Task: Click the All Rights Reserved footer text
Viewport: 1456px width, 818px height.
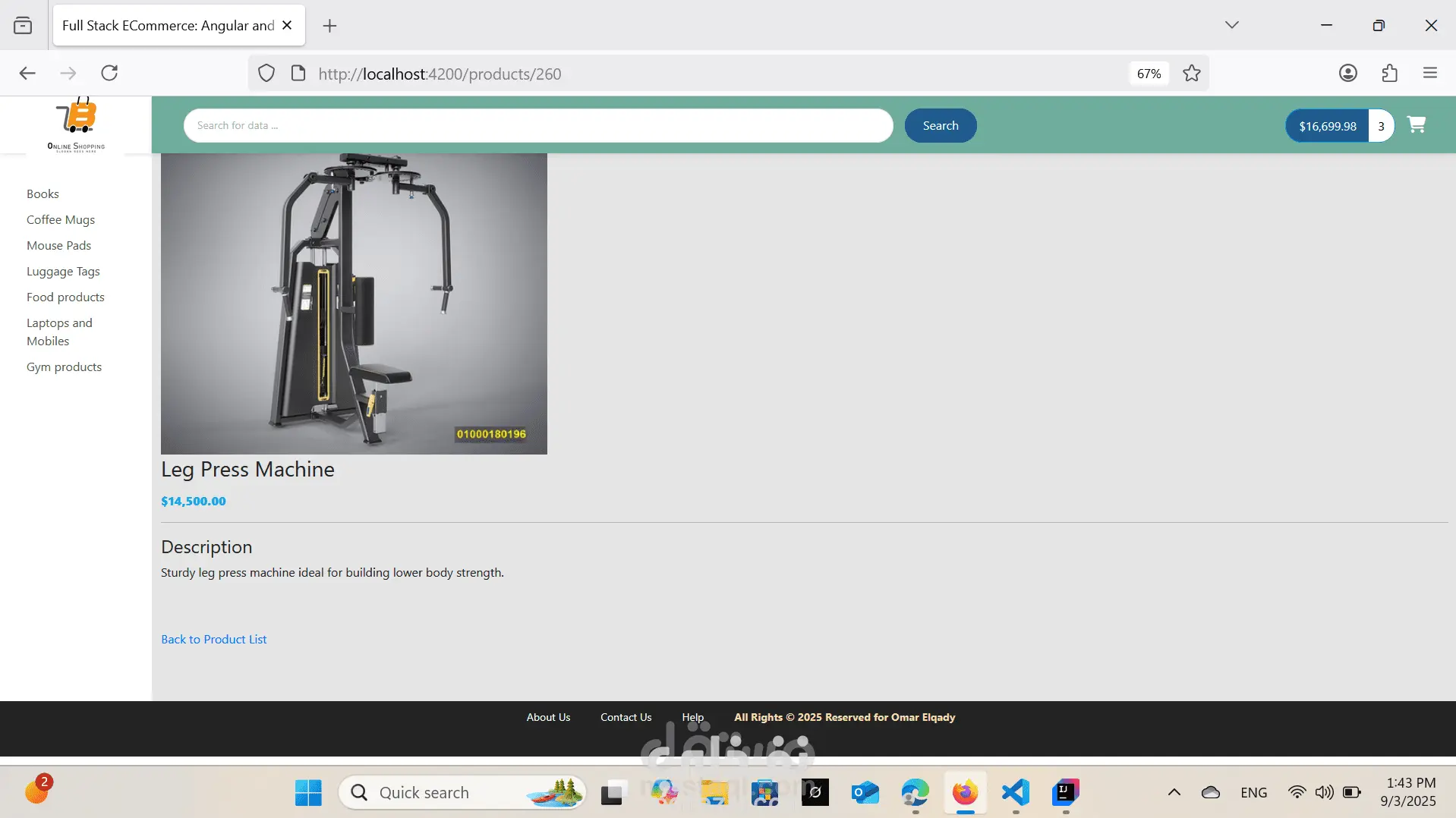Action: coord(844,718)
